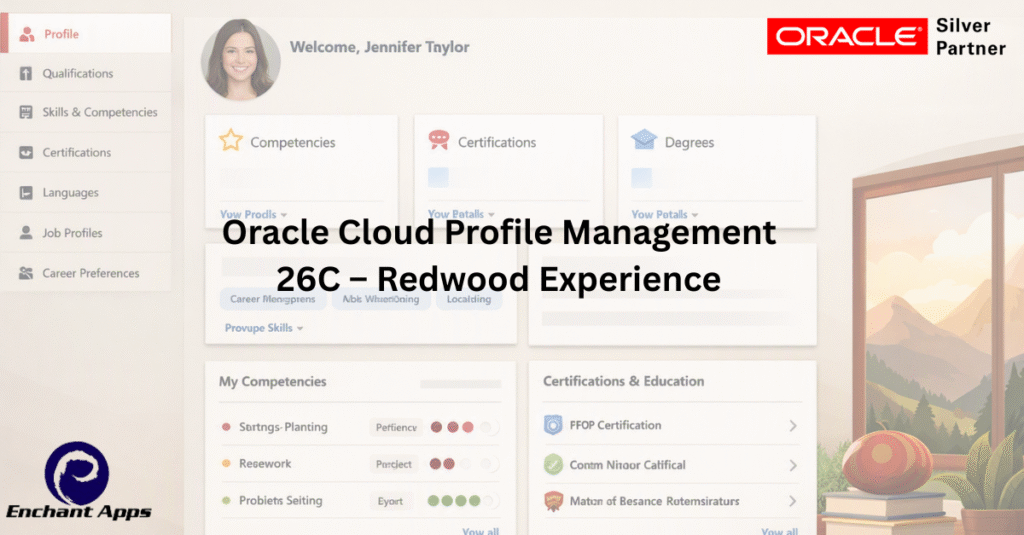Image resolution: width=1024 pixels, height=535 pixels.
Task: Click View all under My Competencies
Action: pos(481,530)
